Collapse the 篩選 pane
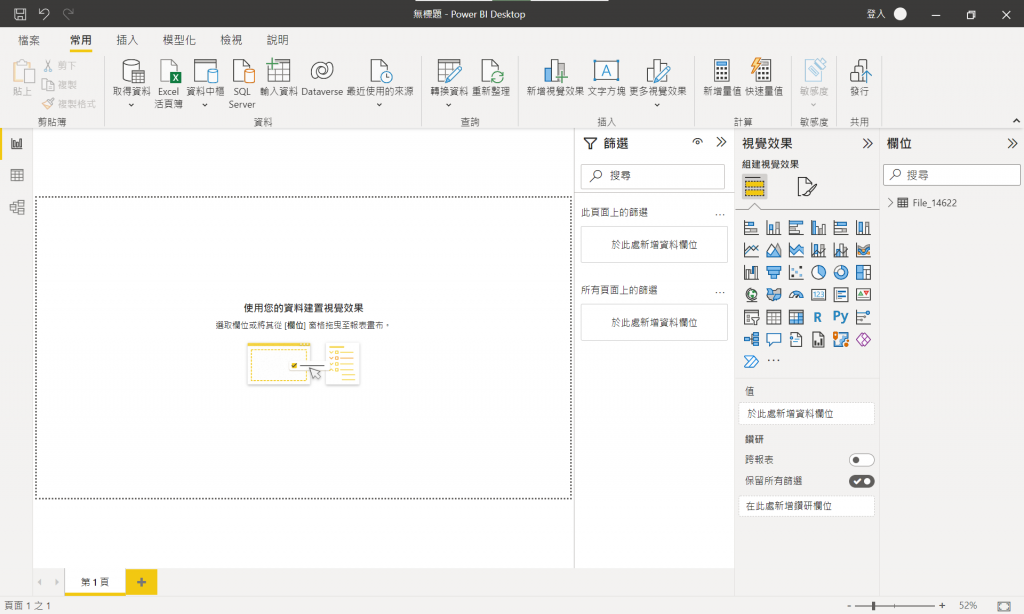The width and height of the screenshot is (1024, 614). click(x=721, y=142)
